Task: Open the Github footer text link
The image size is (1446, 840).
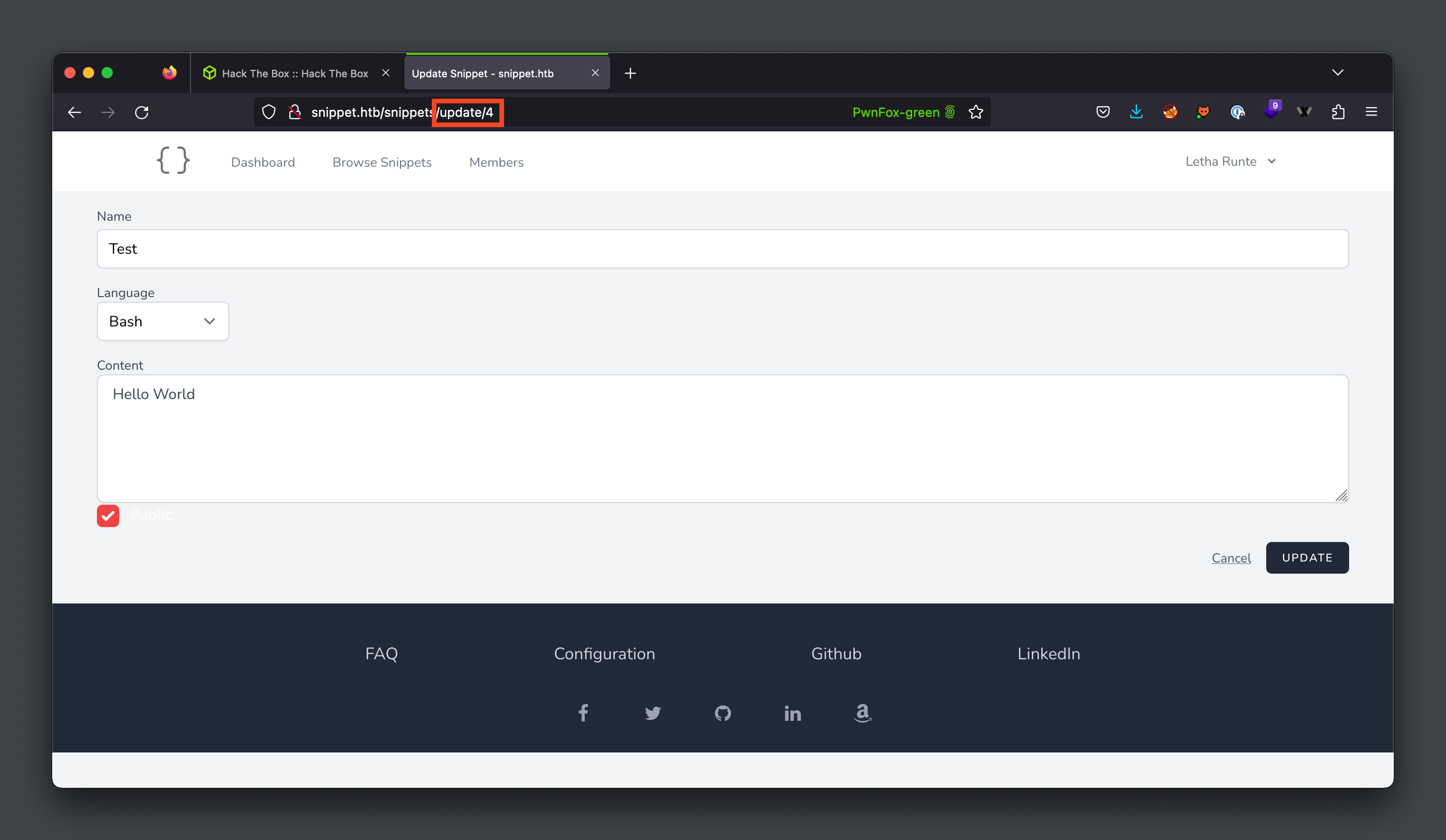Action: coord(836,654)
